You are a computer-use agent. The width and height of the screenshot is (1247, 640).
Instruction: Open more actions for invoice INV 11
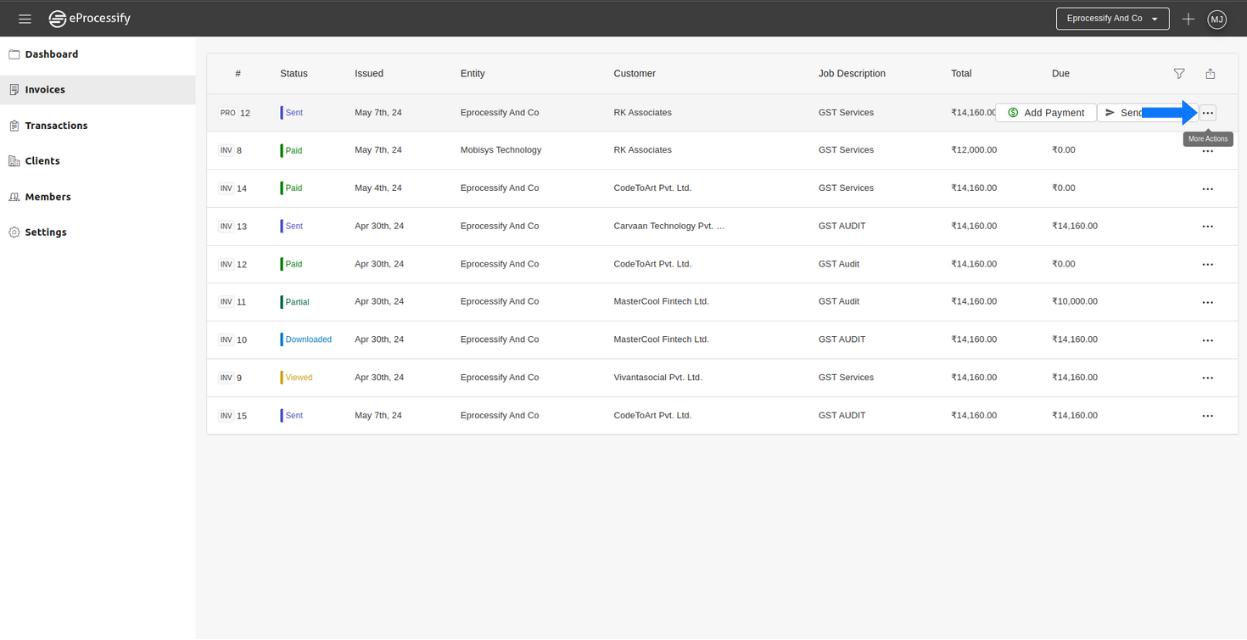[1208, 302]
